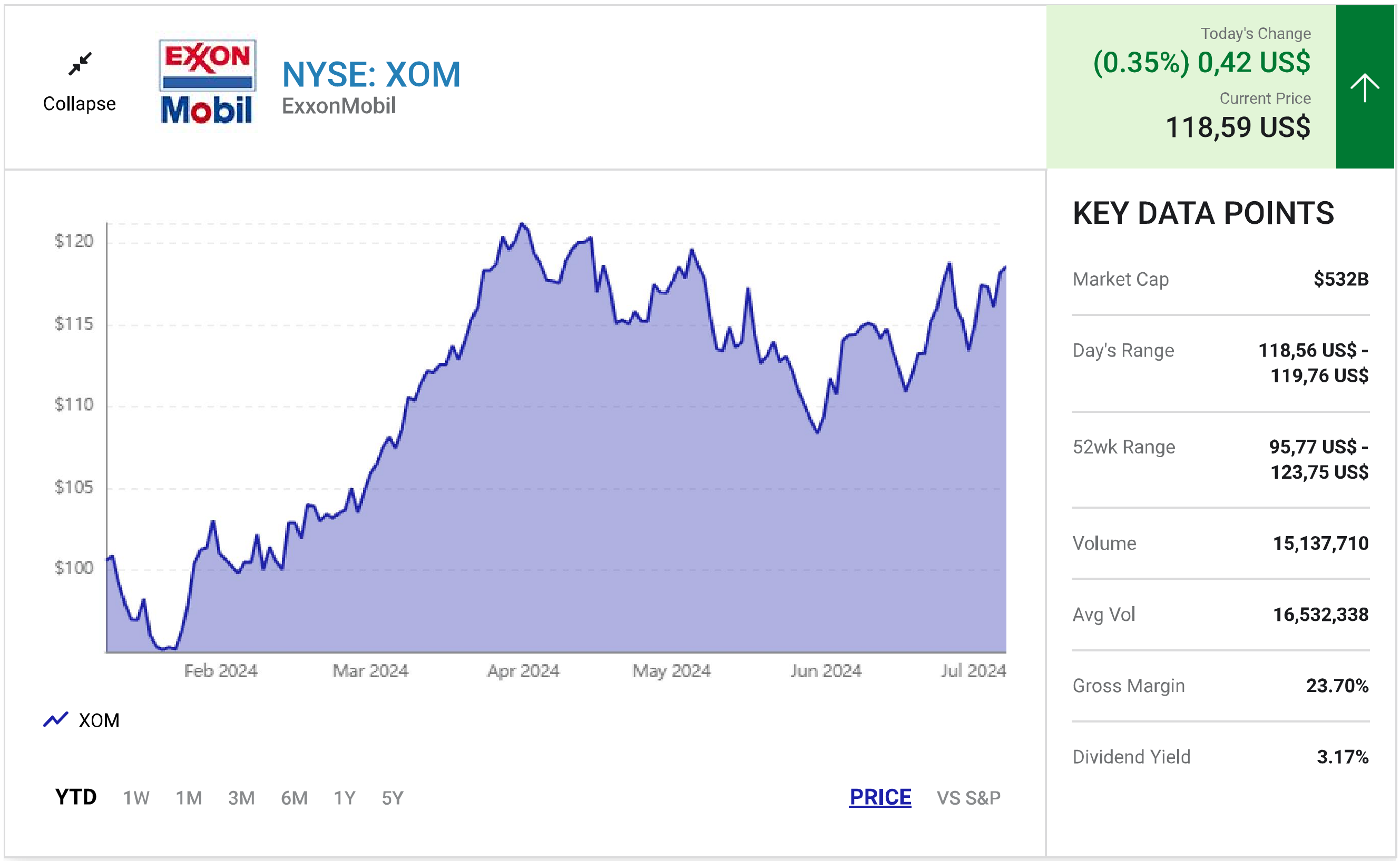Show the 5Y price history

(393, 798)
